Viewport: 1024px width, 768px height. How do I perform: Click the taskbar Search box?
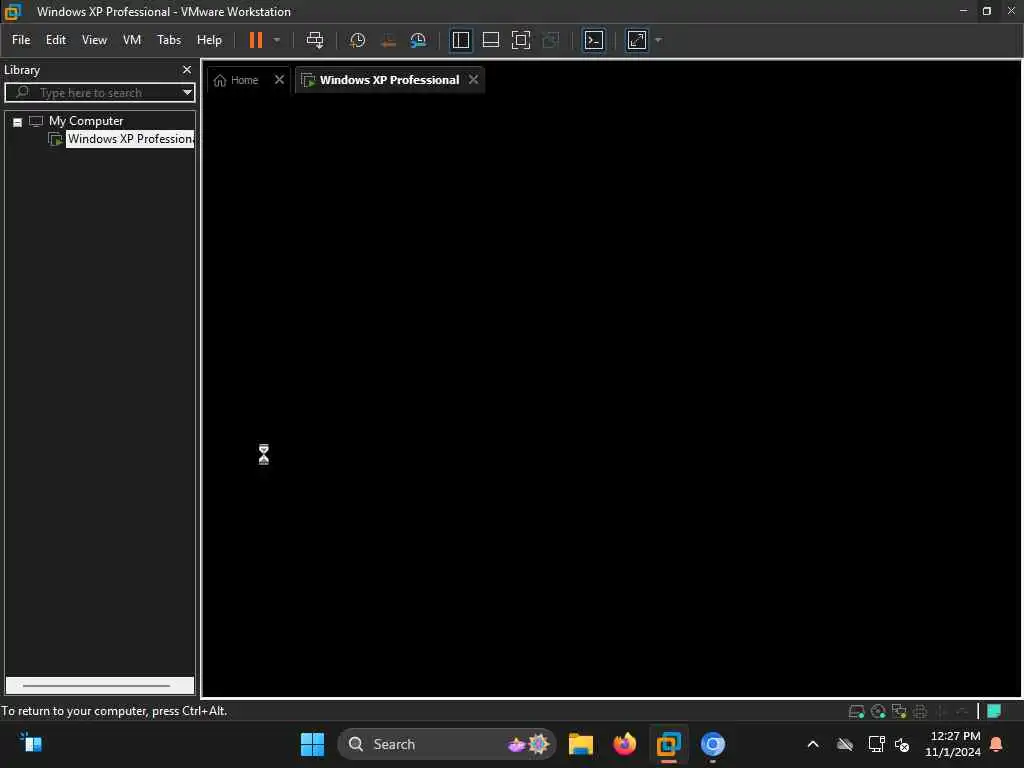pos(447,744)
